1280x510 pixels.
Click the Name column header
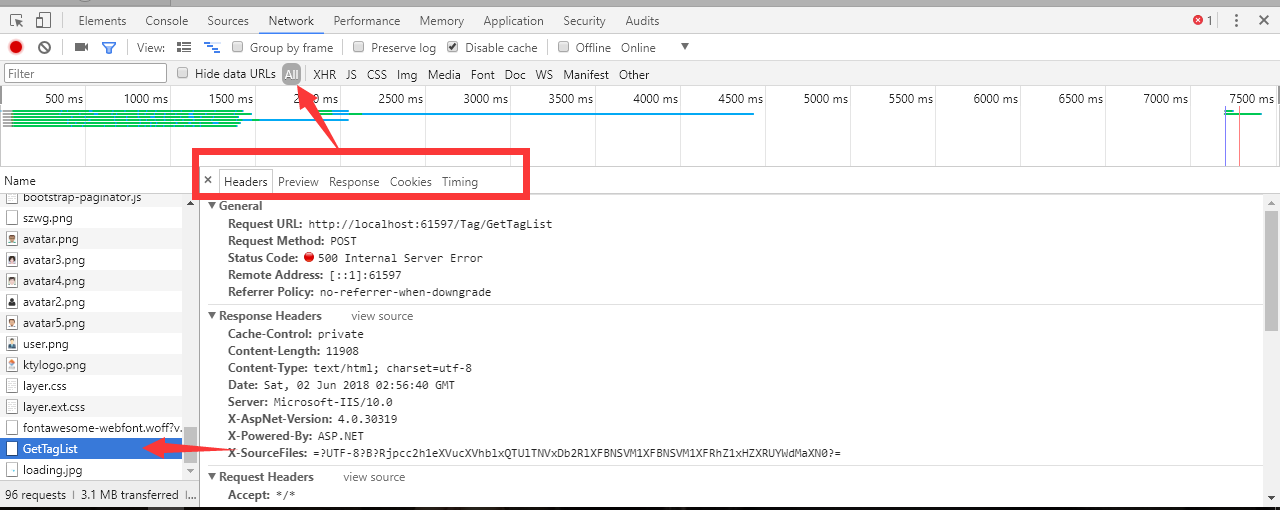95,181
